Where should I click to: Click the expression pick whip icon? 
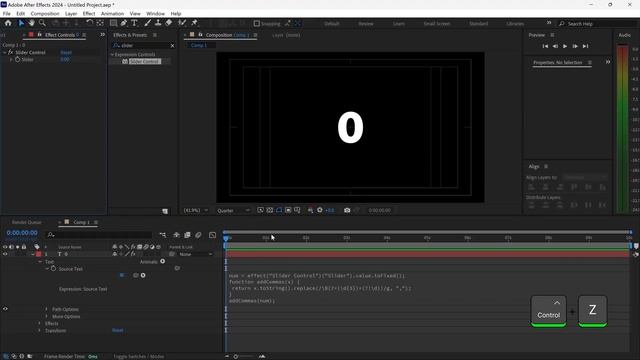(136, 276)
